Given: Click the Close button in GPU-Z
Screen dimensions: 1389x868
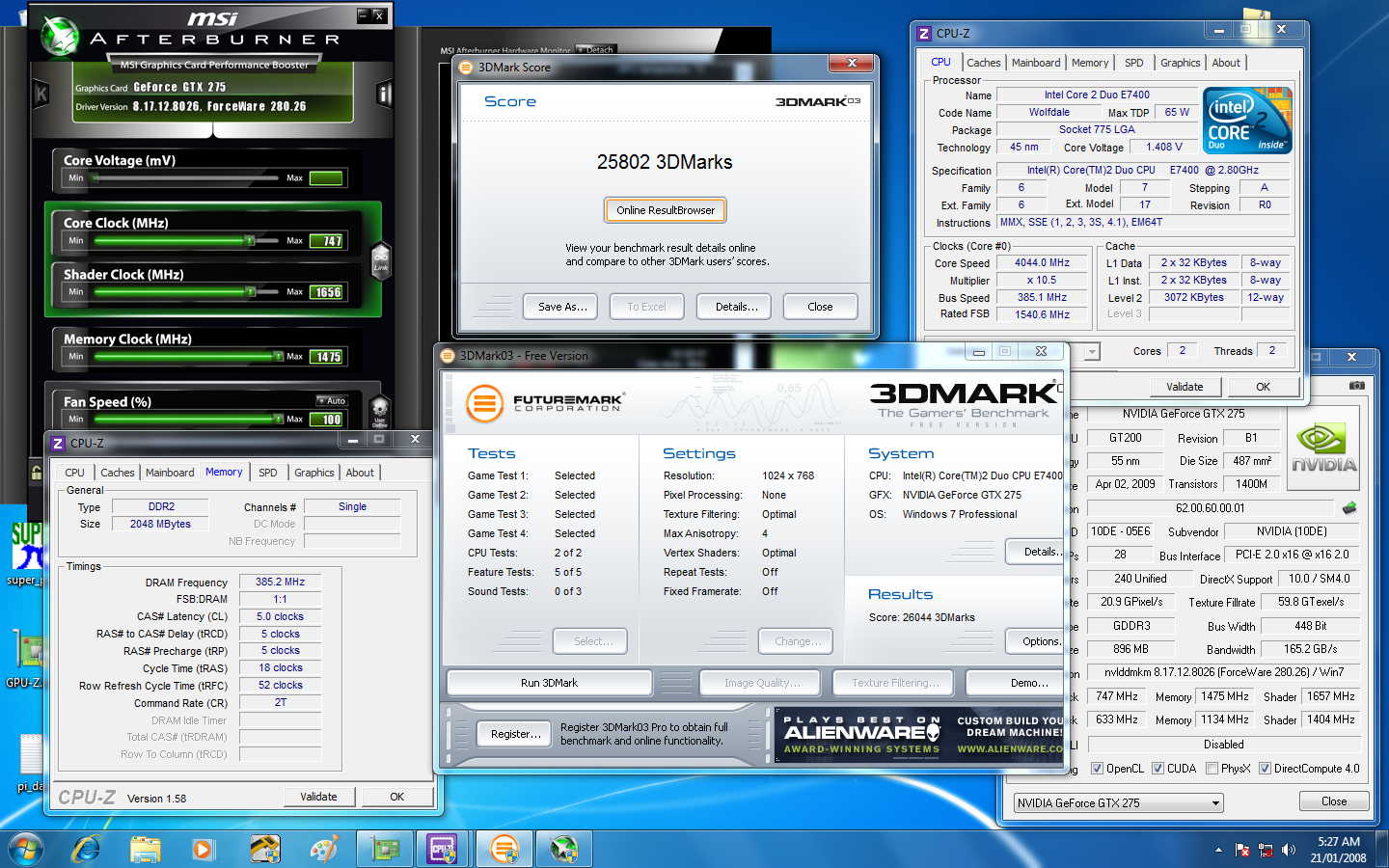Looking at the screenshot, I should pos(1334,801).
